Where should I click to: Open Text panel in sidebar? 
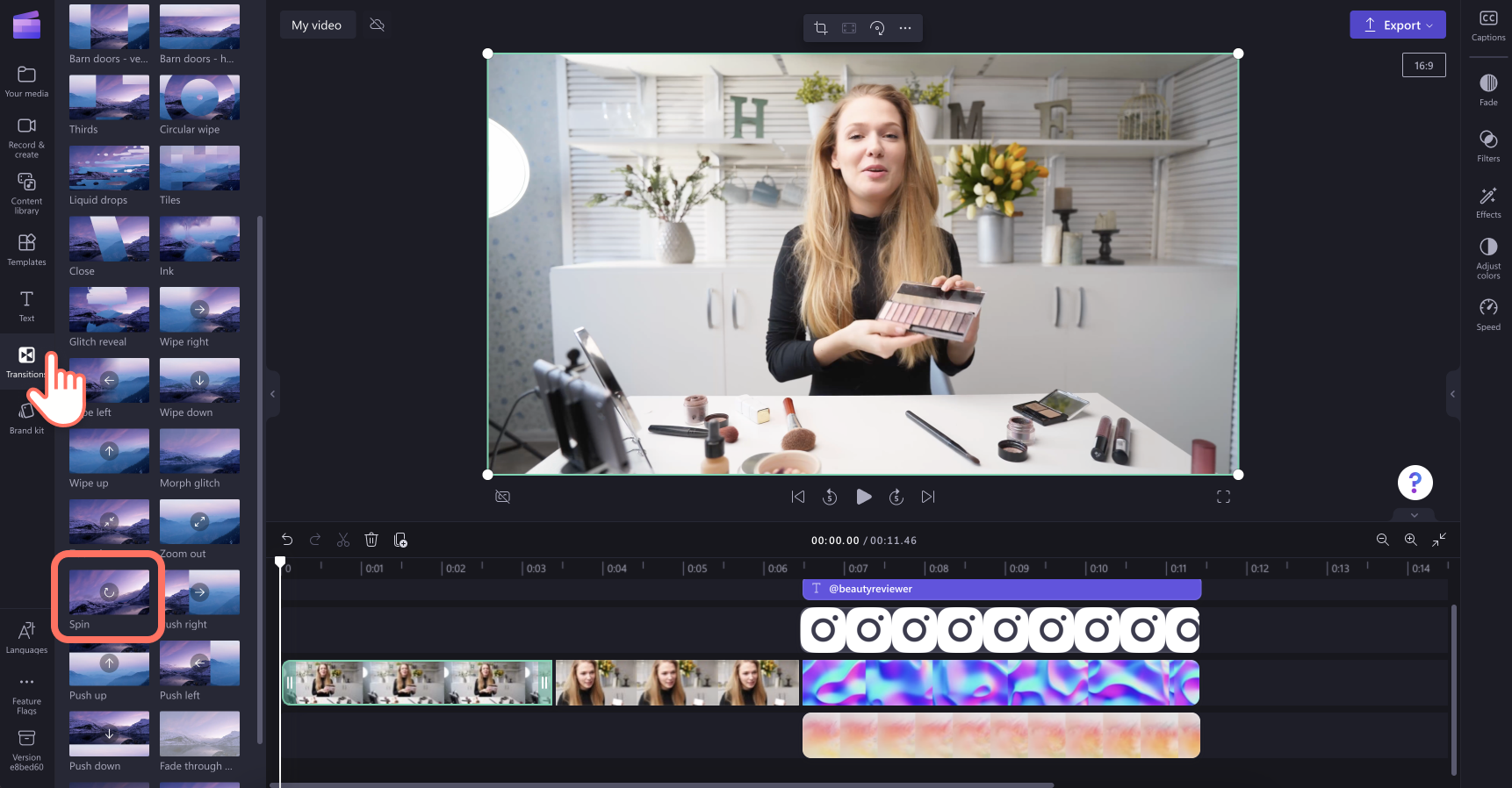coord(26,305)
